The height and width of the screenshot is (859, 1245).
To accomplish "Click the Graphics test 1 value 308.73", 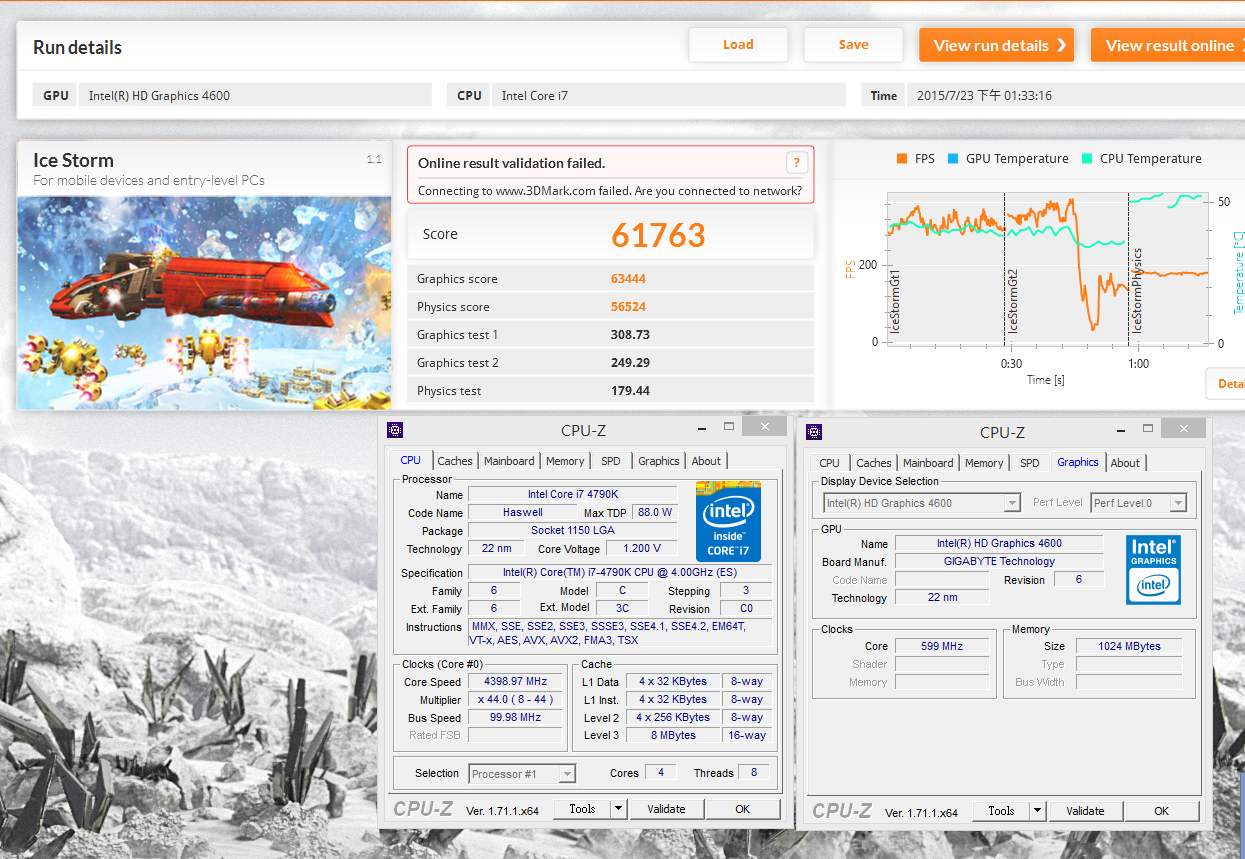I will (x=630, y=335).
